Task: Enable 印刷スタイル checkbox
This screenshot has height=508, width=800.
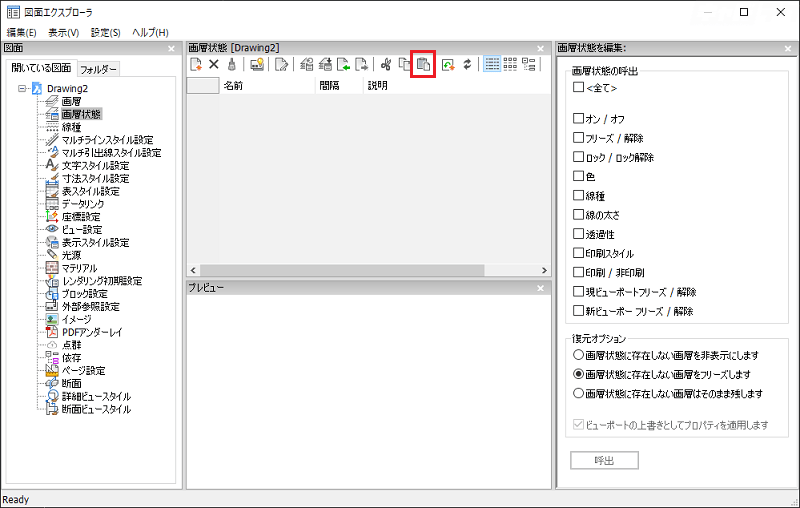Action: point(578,253)
